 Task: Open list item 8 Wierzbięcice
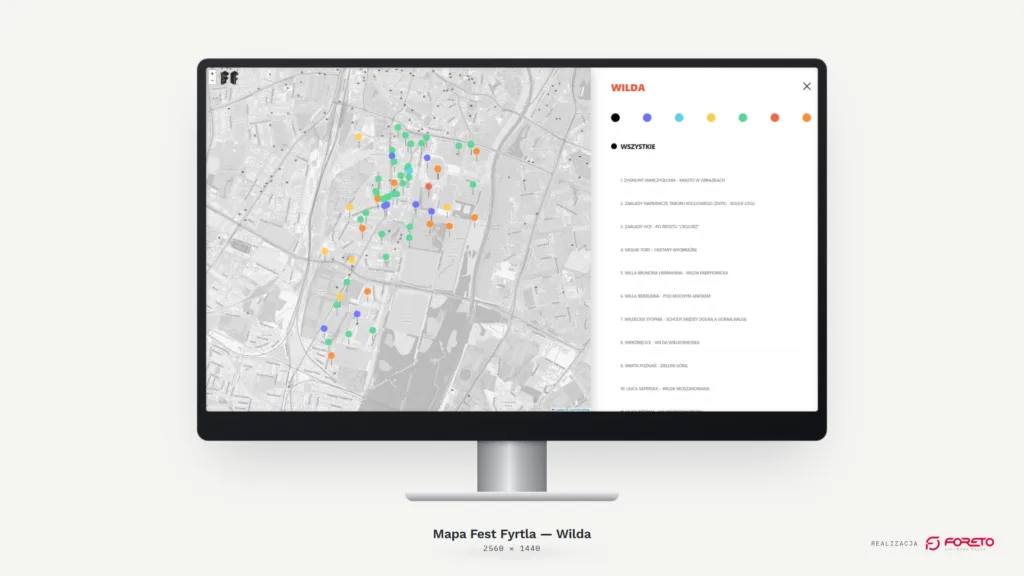tap(660, 343)
